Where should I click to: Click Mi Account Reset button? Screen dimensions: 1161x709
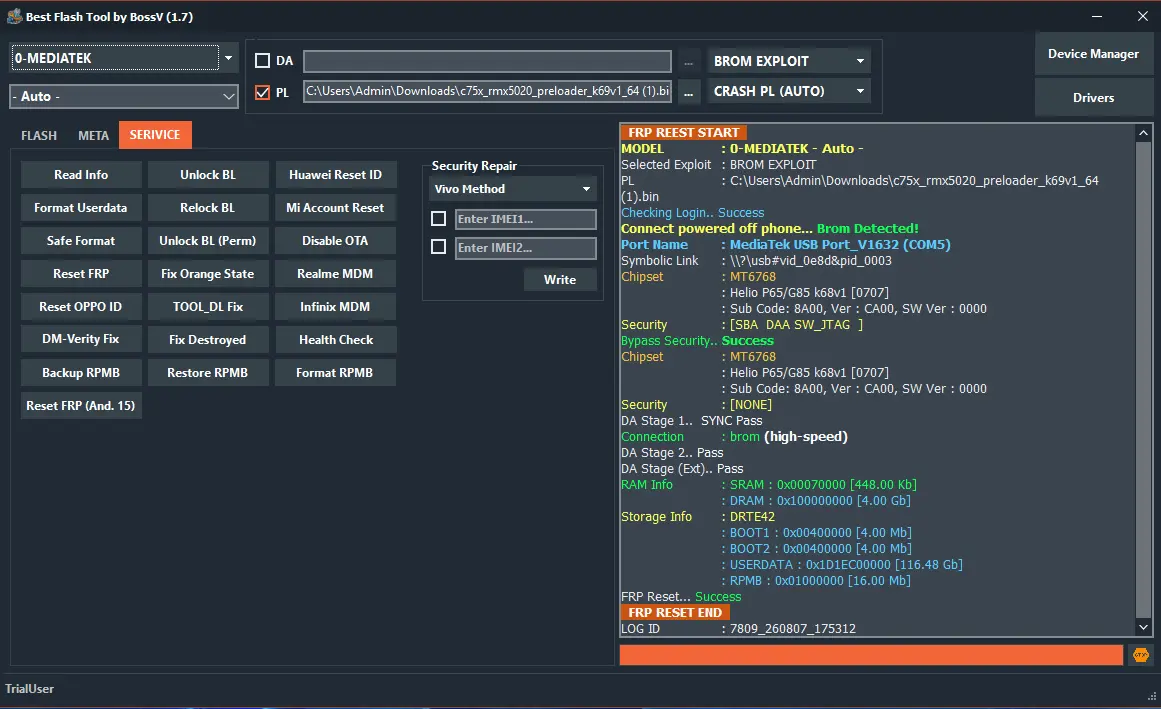tap(335, 208)
